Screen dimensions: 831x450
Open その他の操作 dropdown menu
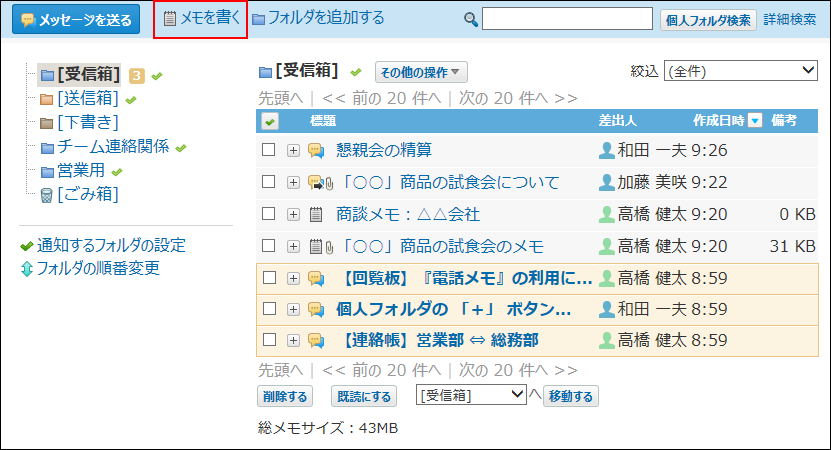click(421, 72)
